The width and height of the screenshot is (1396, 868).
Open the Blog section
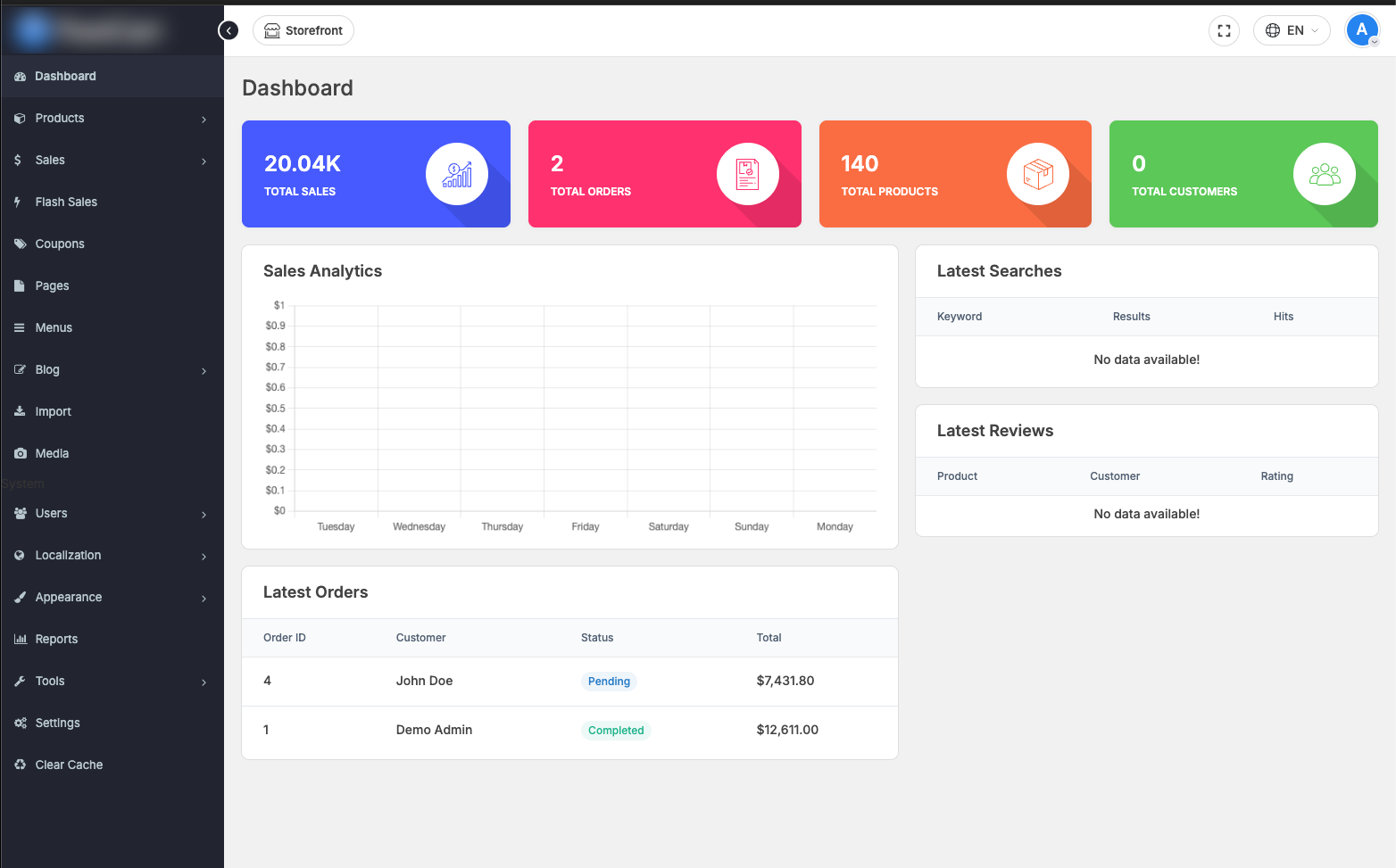tap(46, 369)
